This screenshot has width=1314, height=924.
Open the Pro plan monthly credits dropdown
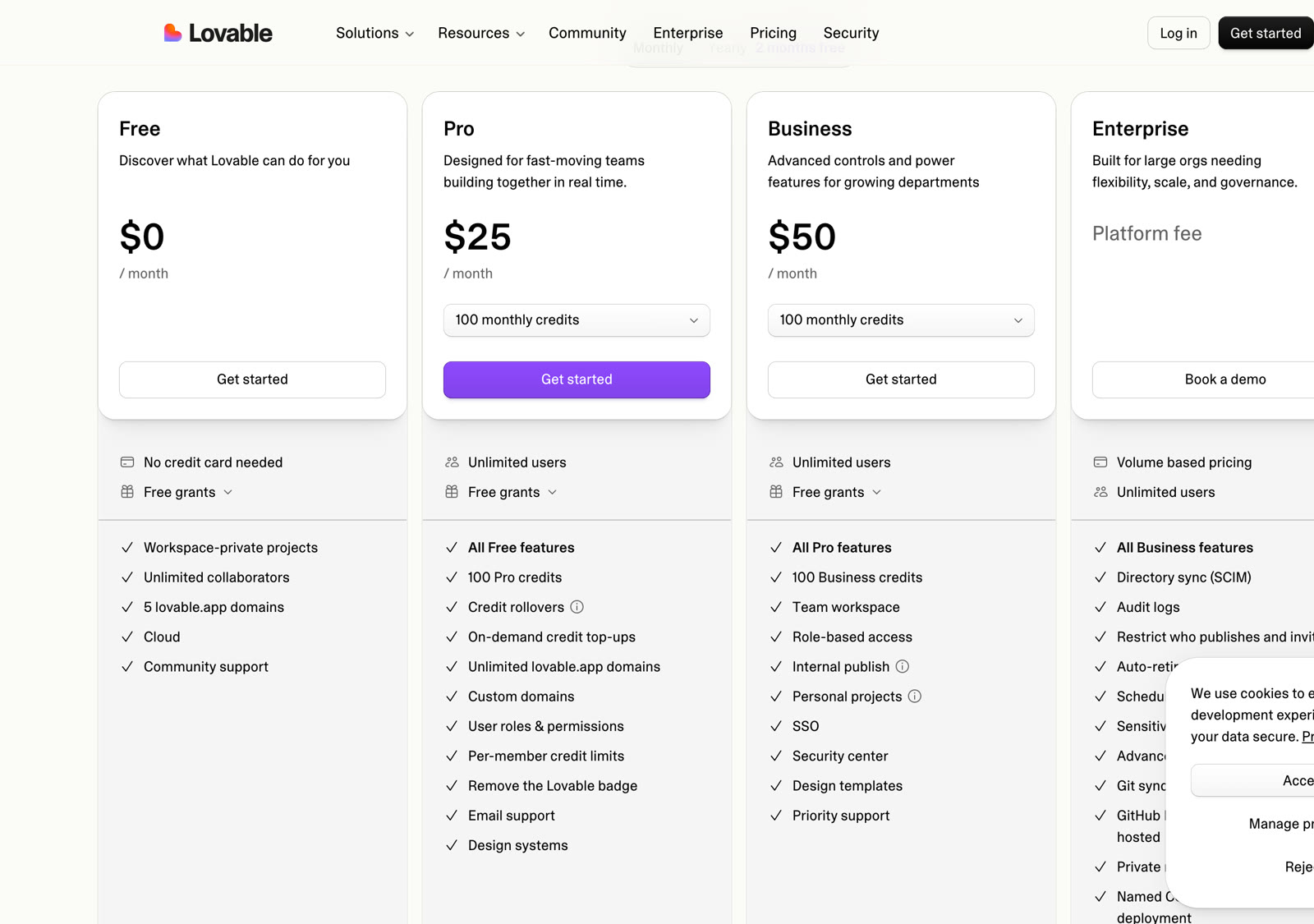tap(577, 320)
